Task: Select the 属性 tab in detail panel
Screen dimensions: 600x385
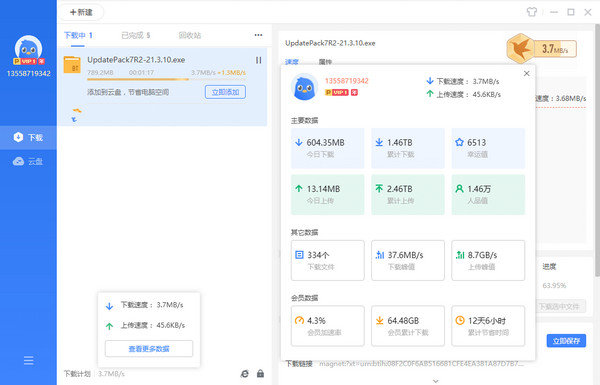Action: (x=325, y=62)
